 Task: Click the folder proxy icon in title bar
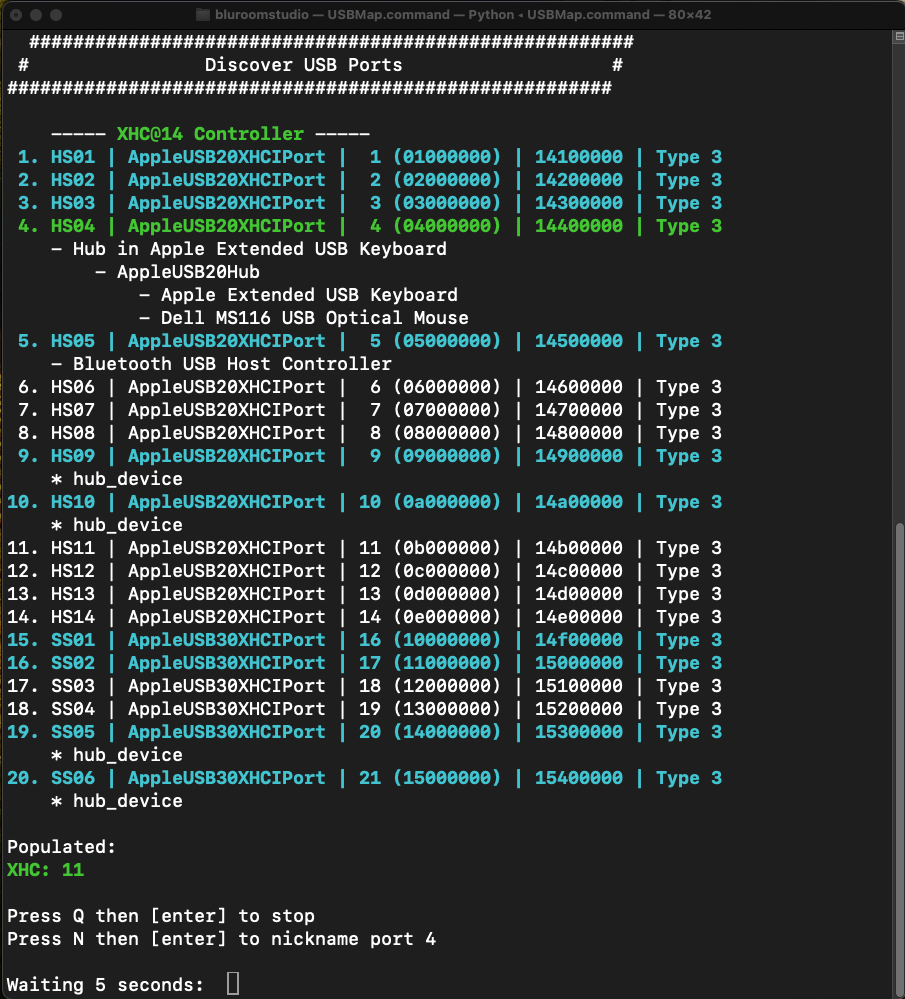(x=203, y=15)
